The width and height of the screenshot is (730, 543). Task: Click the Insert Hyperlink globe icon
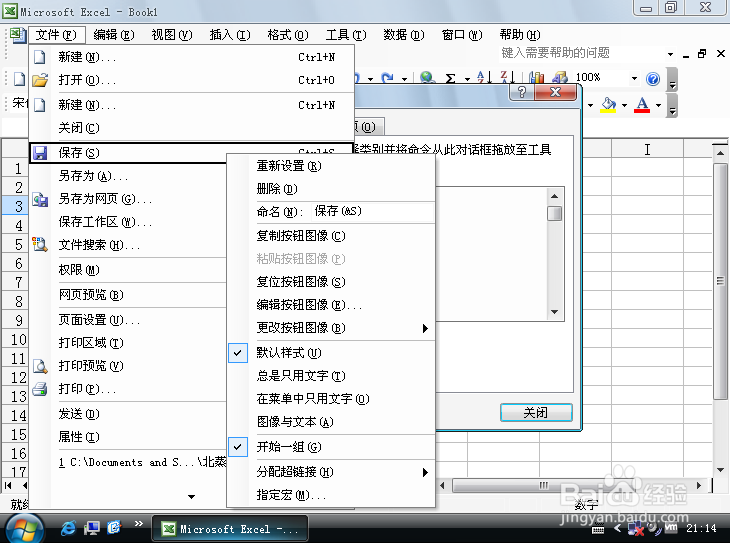(427, 78)
